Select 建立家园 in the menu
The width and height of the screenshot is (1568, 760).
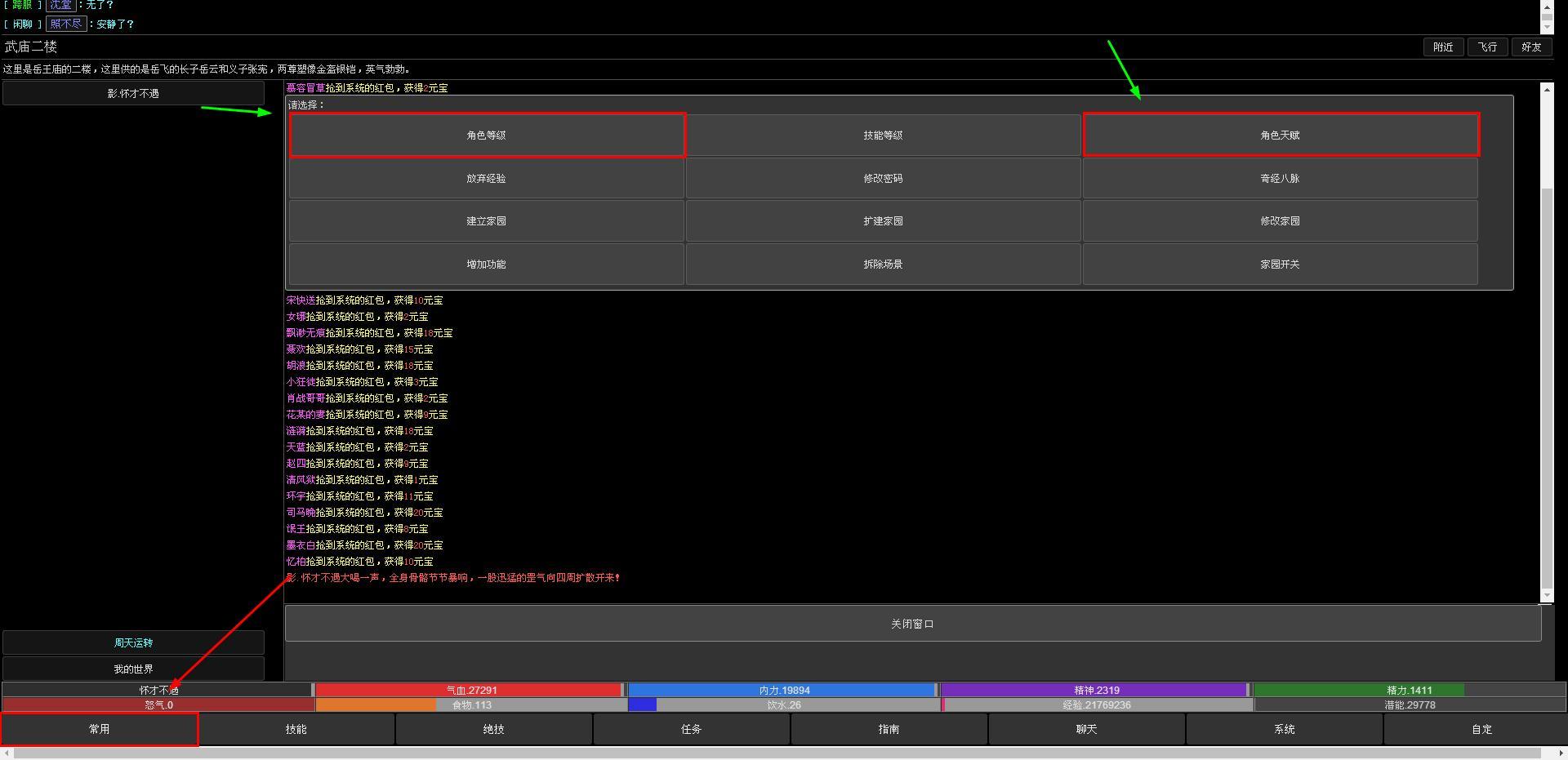click(487, 221)
